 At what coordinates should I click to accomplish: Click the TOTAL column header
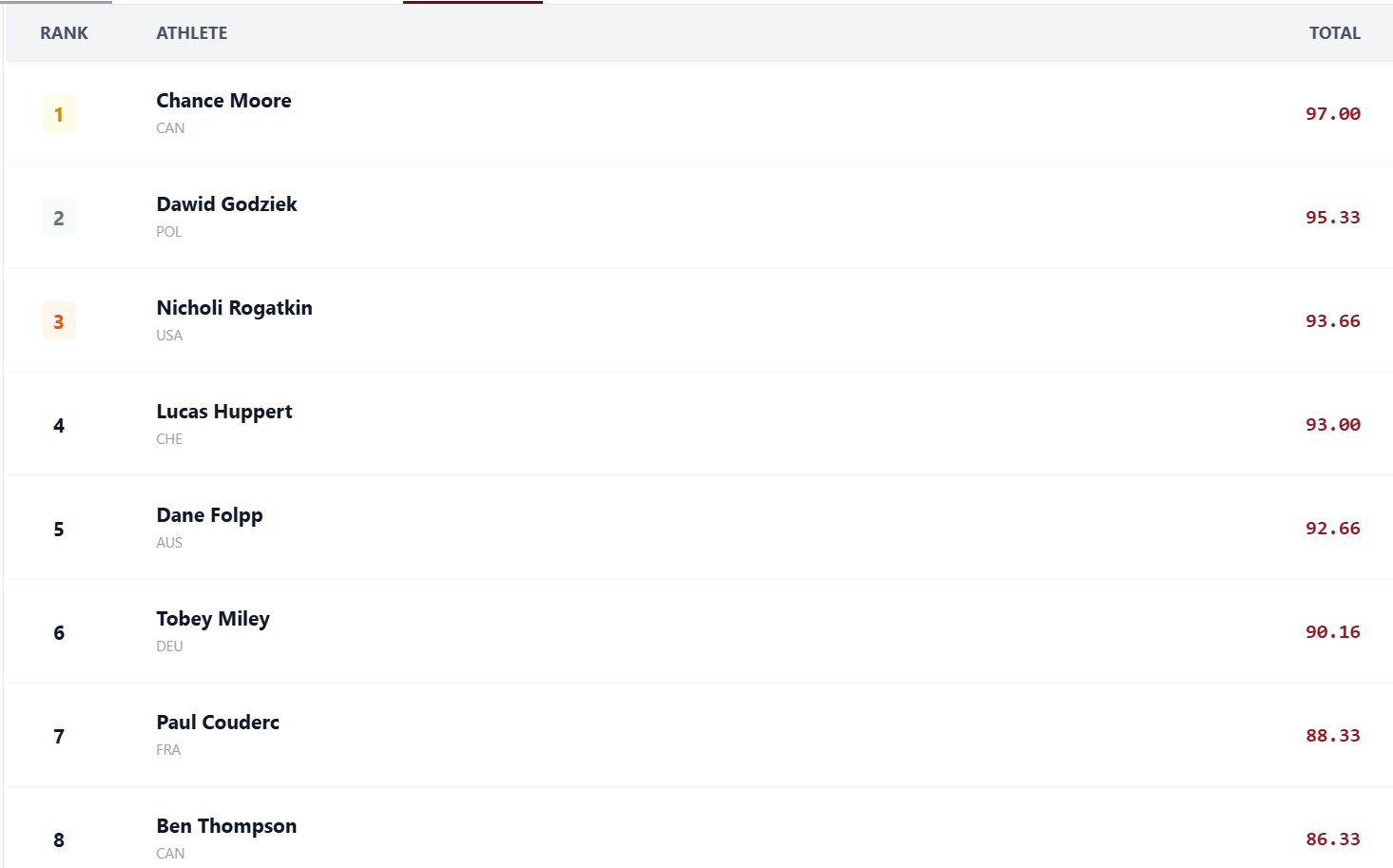click(1334, 33)
